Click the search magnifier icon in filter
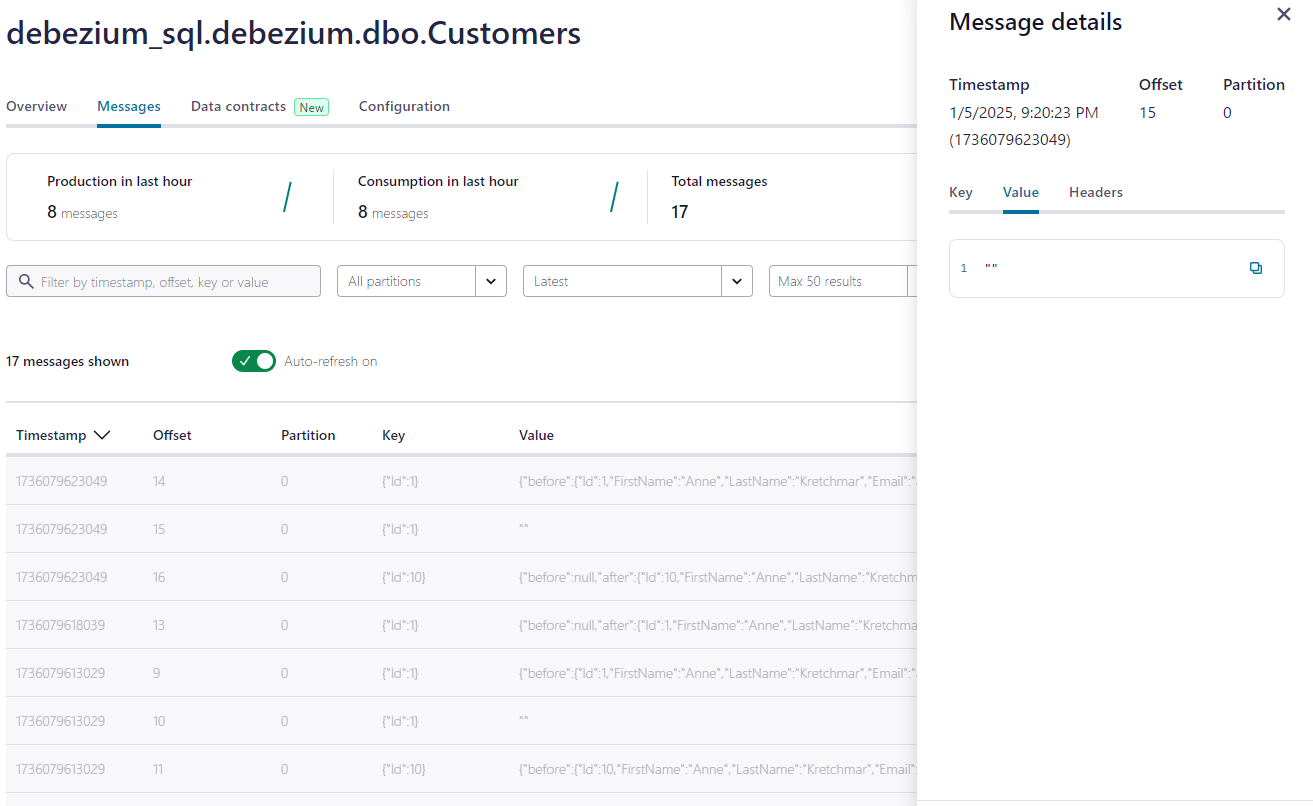Image resolution: width=1313 pixels, height=806 pixels. (x=26, y=282)
